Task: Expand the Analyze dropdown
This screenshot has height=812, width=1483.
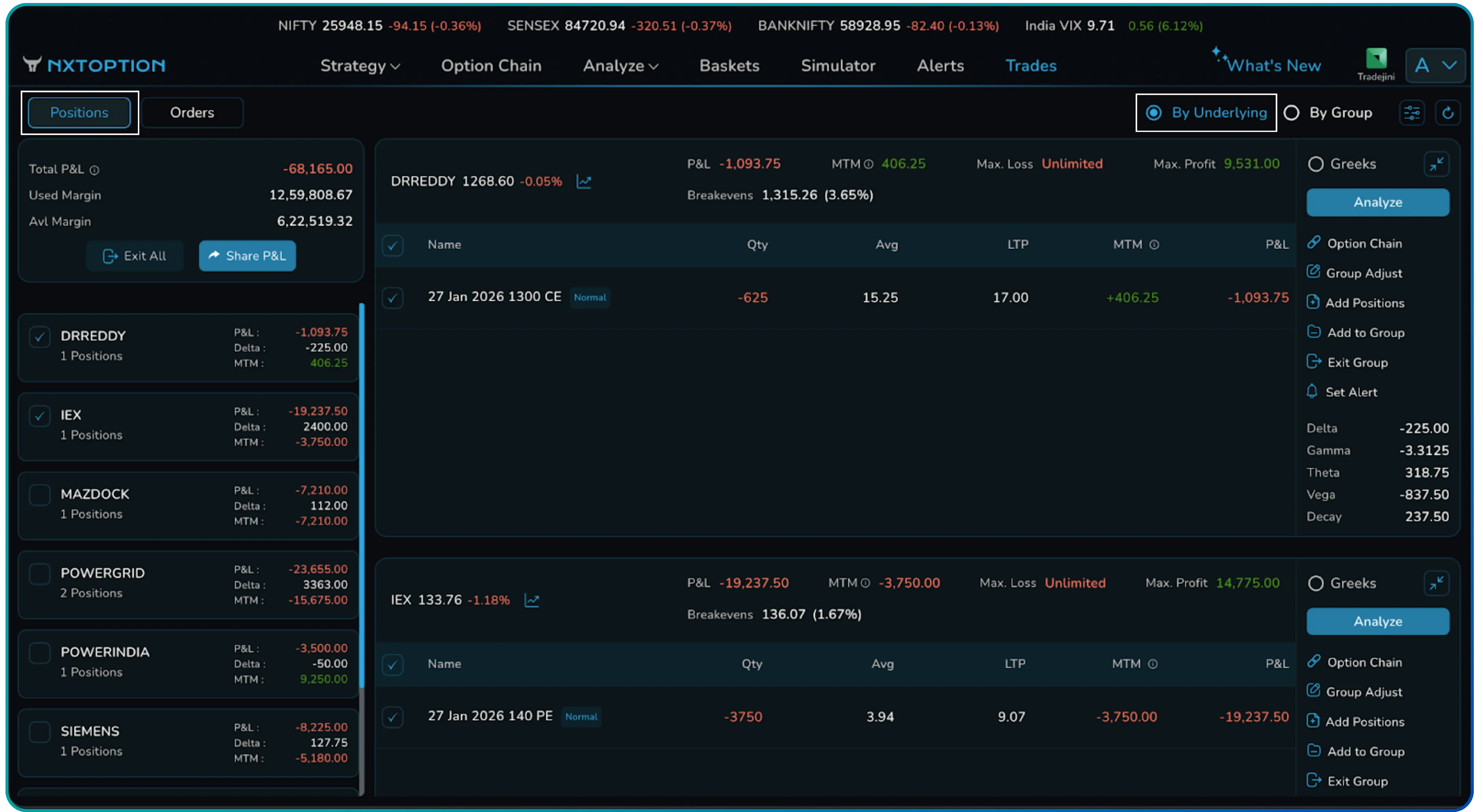Action: click(620, 66)
